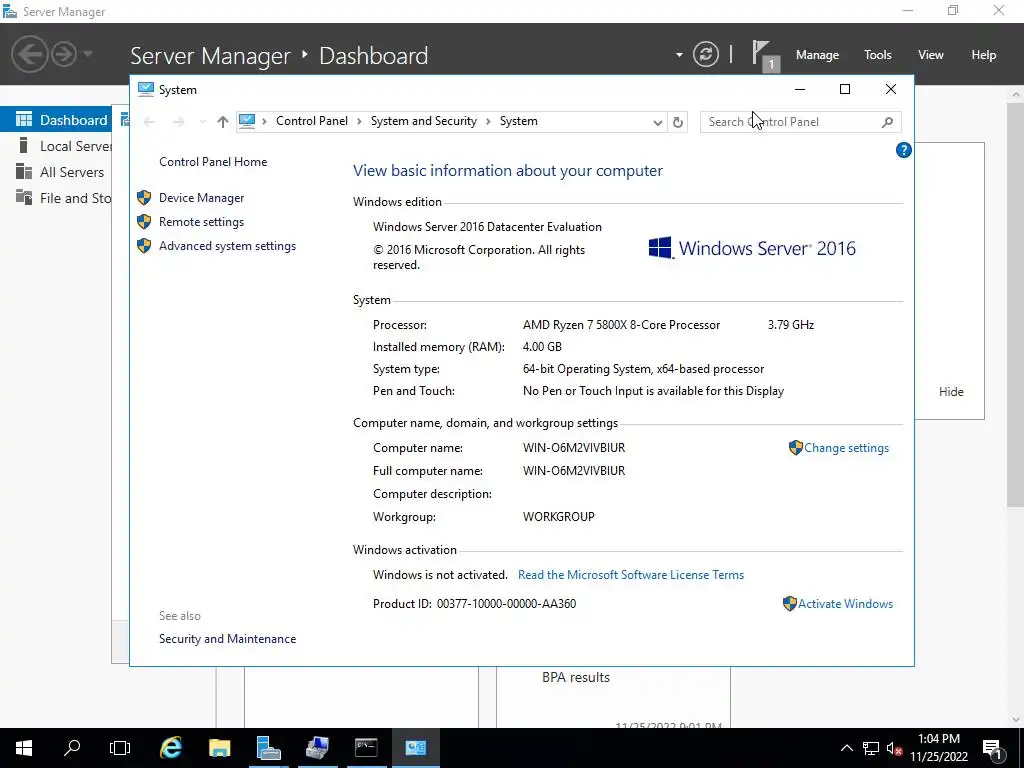Open Advanced system settings link
Image resolution: width=1024 pixels, height=768 pixels.
(x=227, y=246)
